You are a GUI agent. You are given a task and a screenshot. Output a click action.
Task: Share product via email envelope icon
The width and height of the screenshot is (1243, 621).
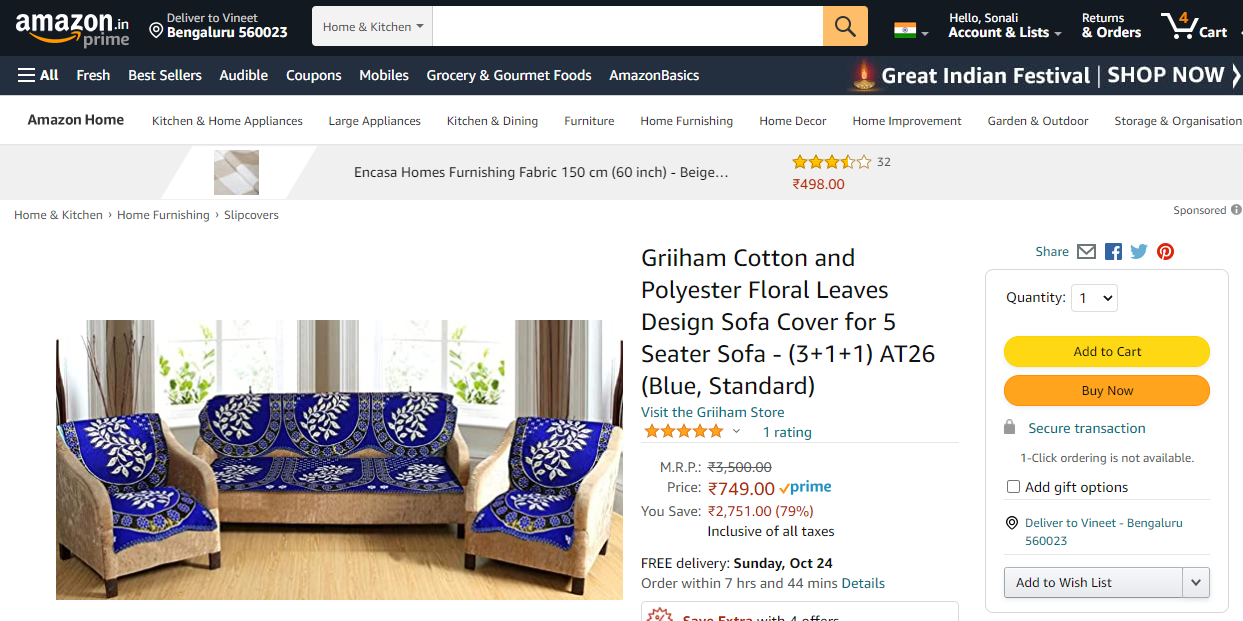tap(1086, 252)
